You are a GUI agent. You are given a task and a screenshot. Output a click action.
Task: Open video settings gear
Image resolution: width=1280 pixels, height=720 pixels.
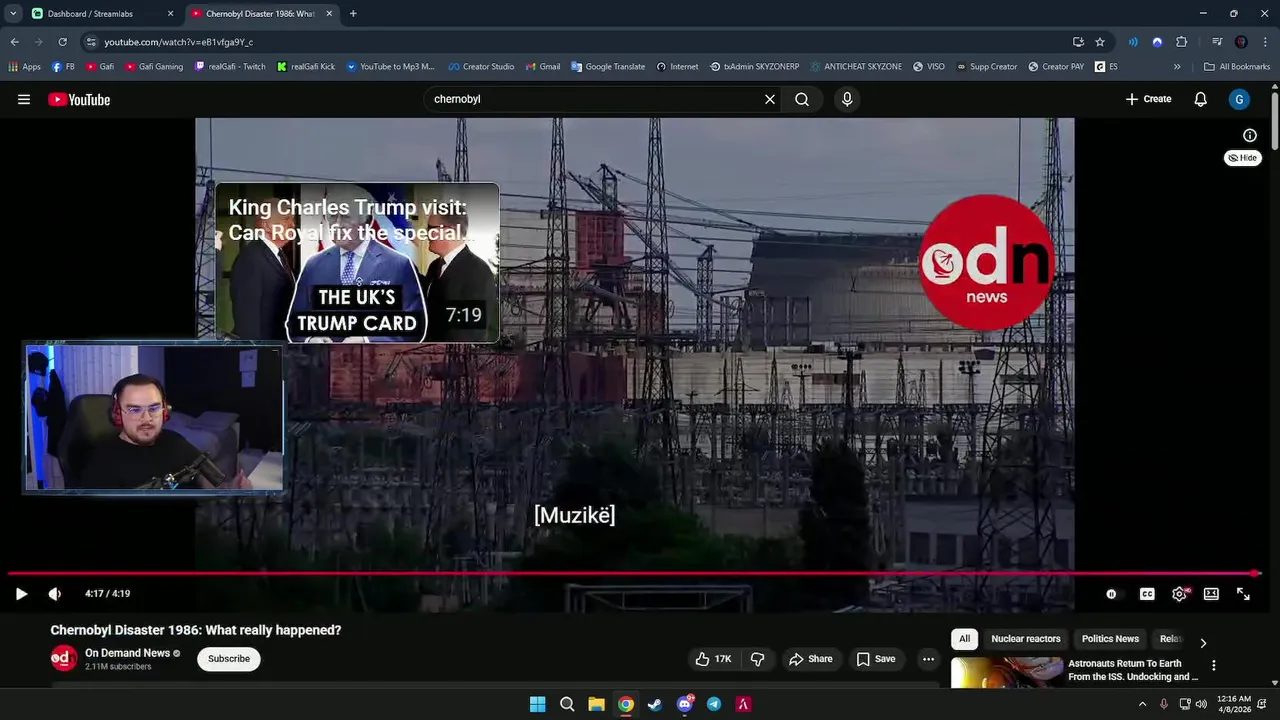pos(1179,594)
